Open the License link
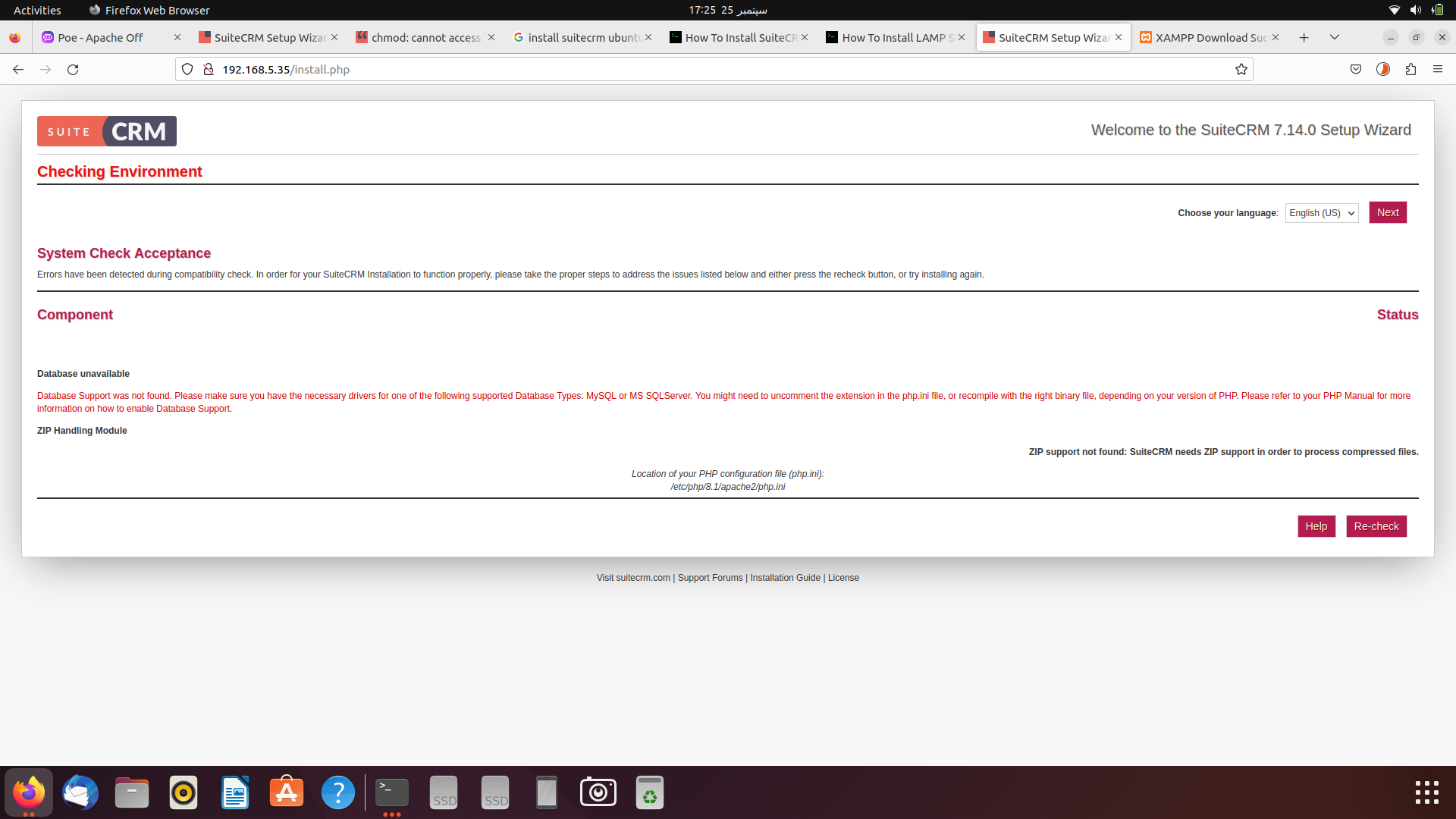The height and width of the screenshot is (819, 1456). (x=843, y=578)
